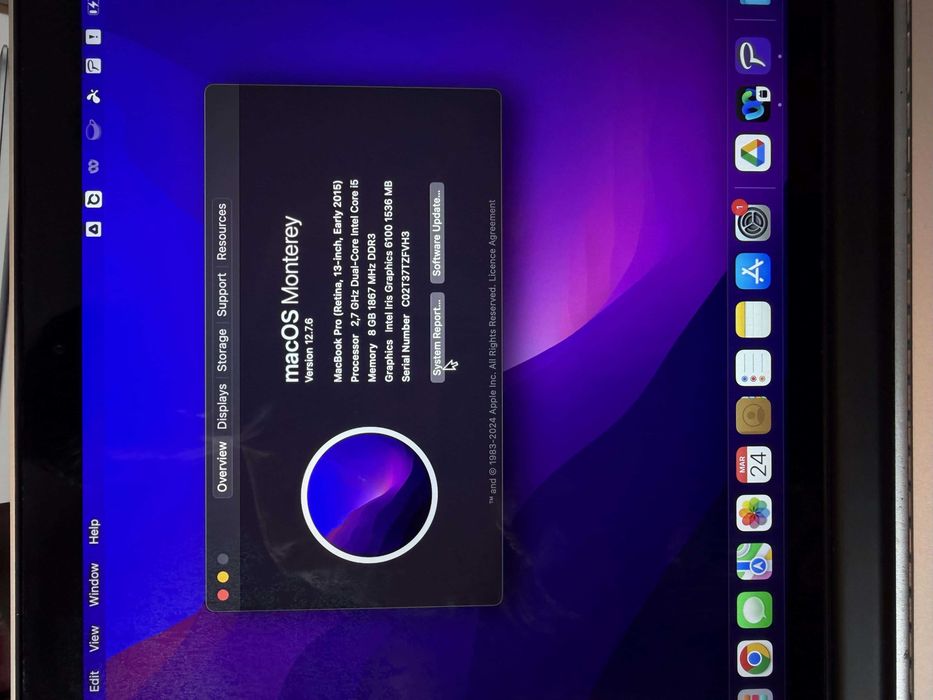The image size is (933, 700).
Task: Launch the brown Contacts app icon
Action: pos(753,415)
